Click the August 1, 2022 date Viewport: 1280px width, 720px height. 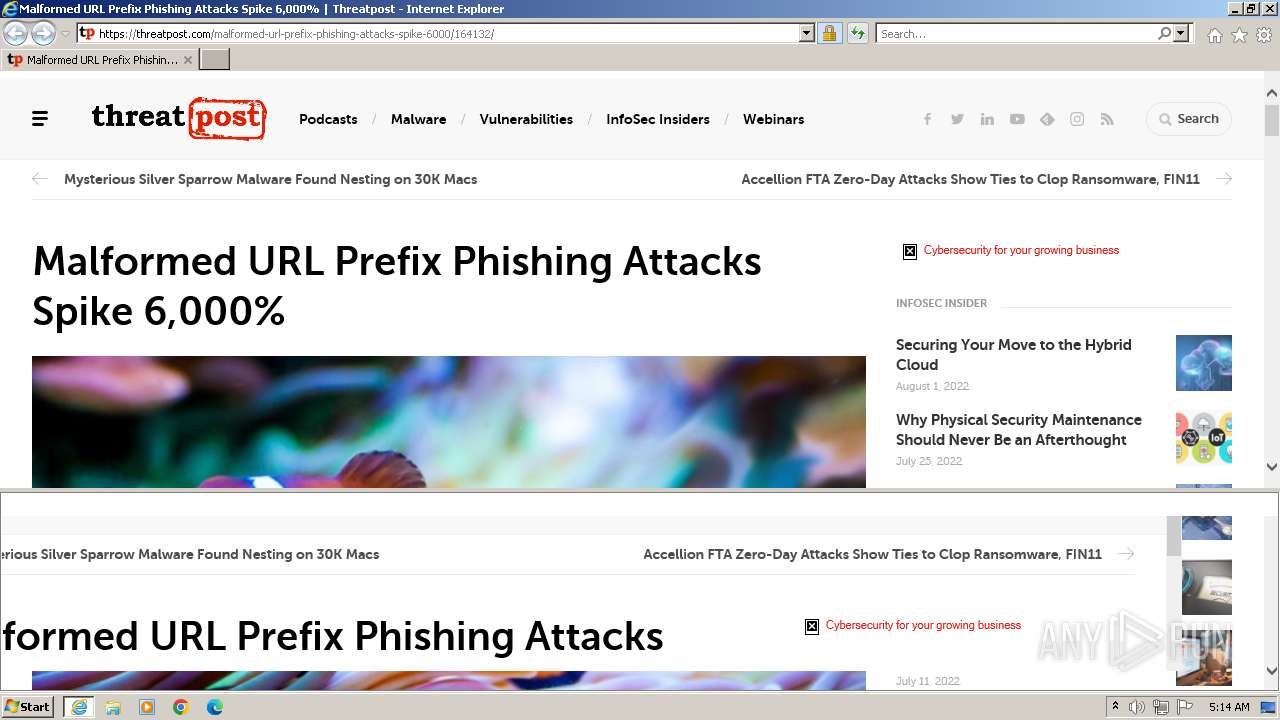pyautogui.click(x=932, y=386)
